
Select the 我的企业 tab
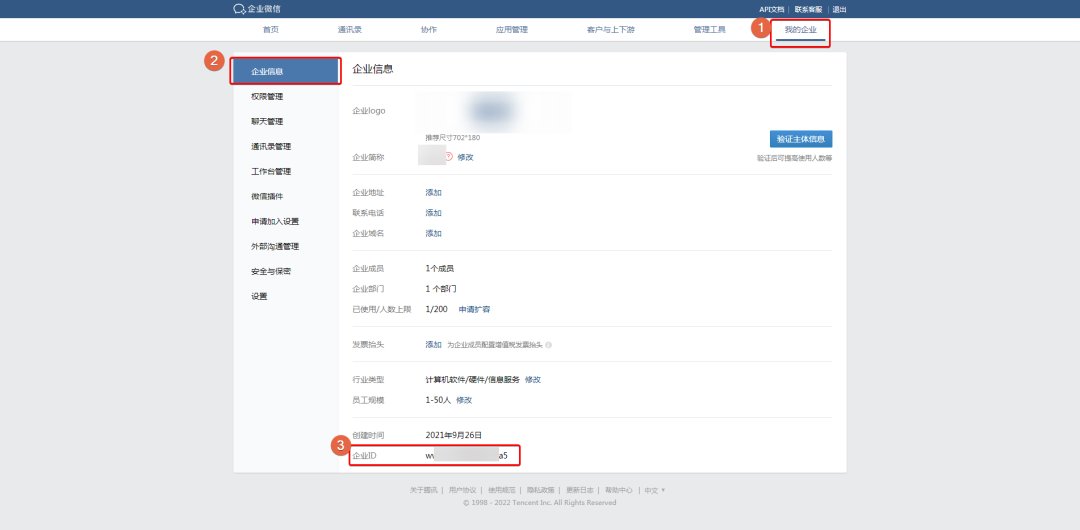coord(800,30)
